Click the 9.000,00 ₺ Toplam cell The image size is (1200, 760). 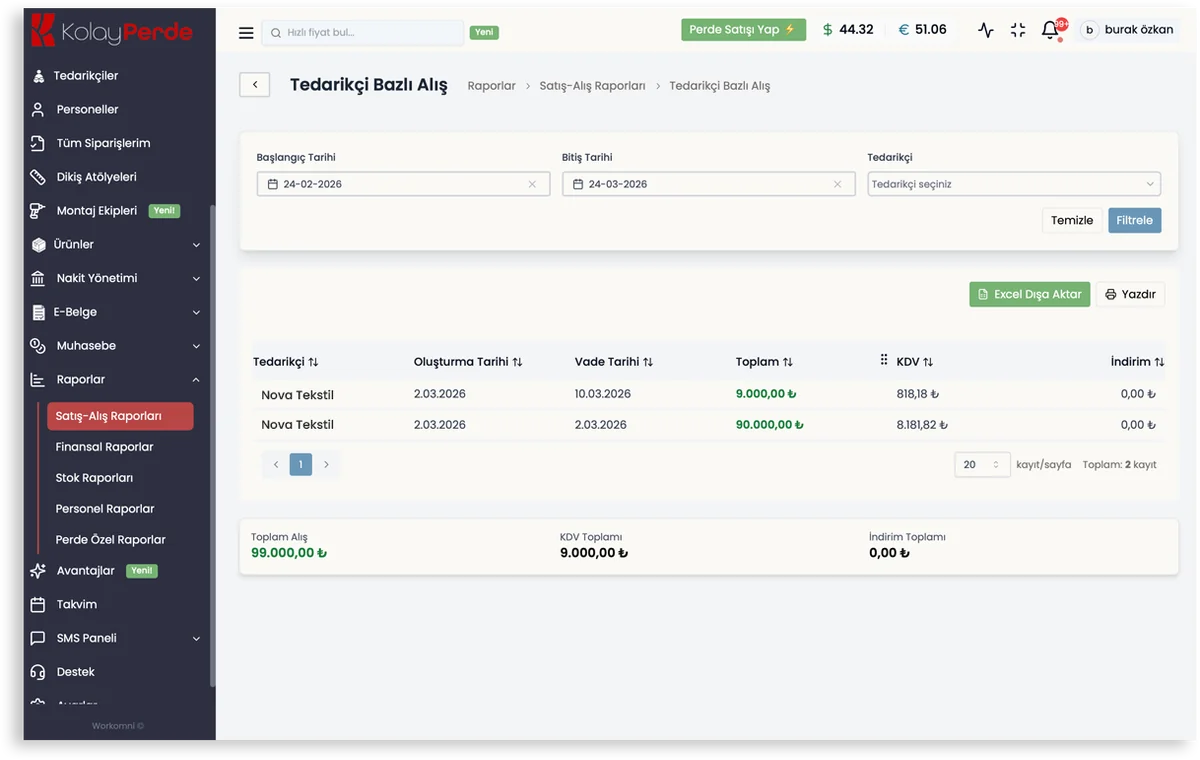(766, 394)
